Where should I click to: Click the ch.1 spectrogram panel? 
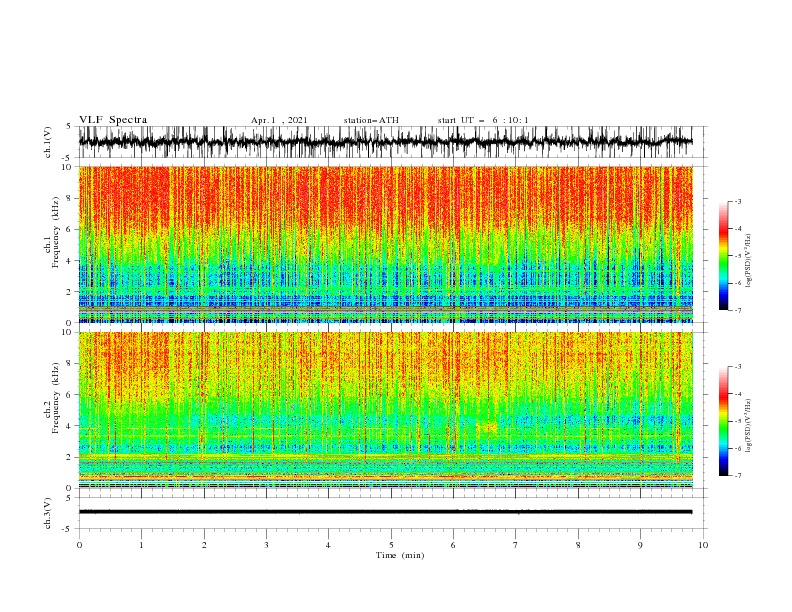386,244
